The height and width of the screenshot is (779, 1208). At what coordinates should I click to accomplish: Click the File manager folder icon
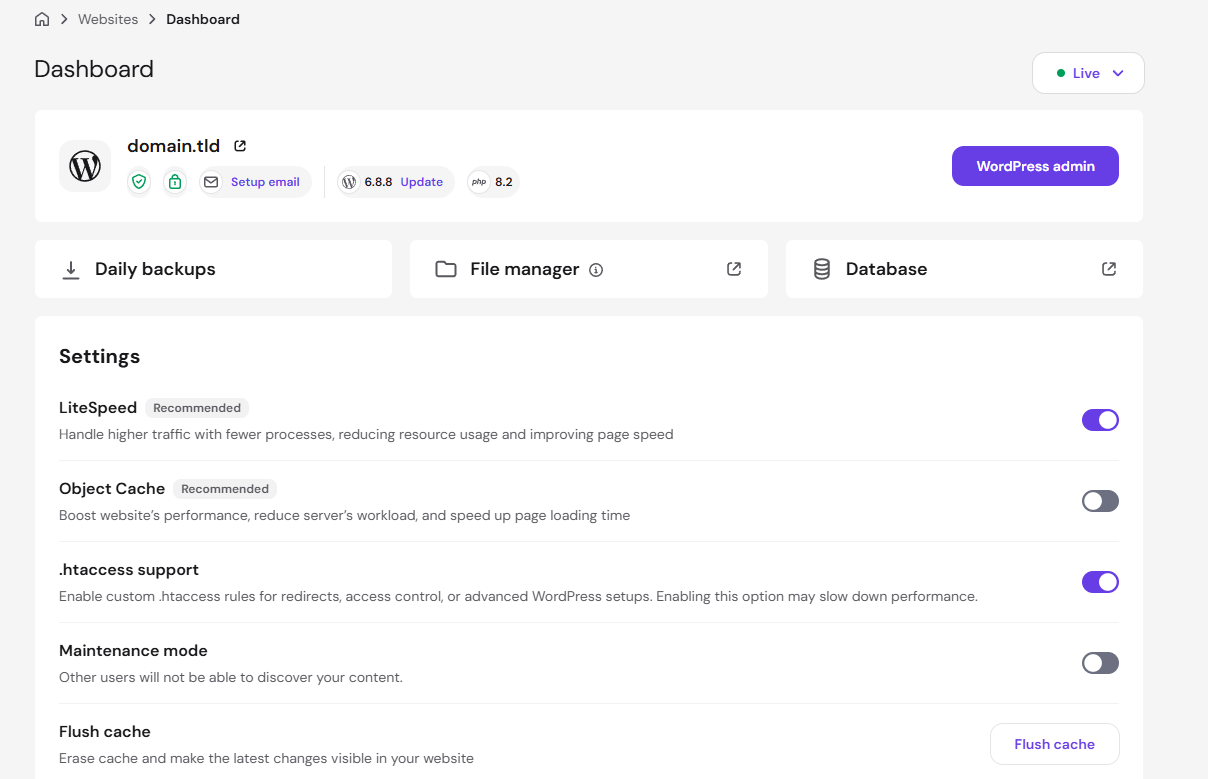446,269
